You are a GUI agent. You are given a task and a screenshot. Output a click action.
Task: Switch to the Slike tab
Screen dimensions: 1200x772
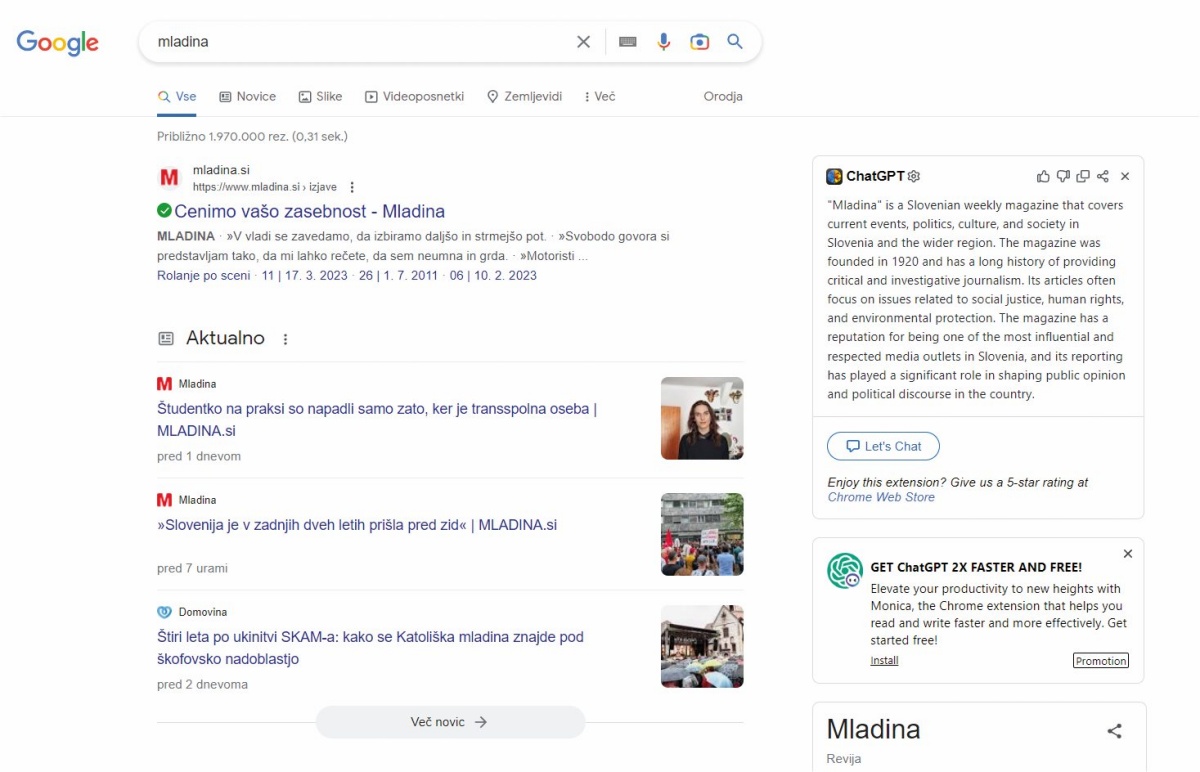coord(320,97)
